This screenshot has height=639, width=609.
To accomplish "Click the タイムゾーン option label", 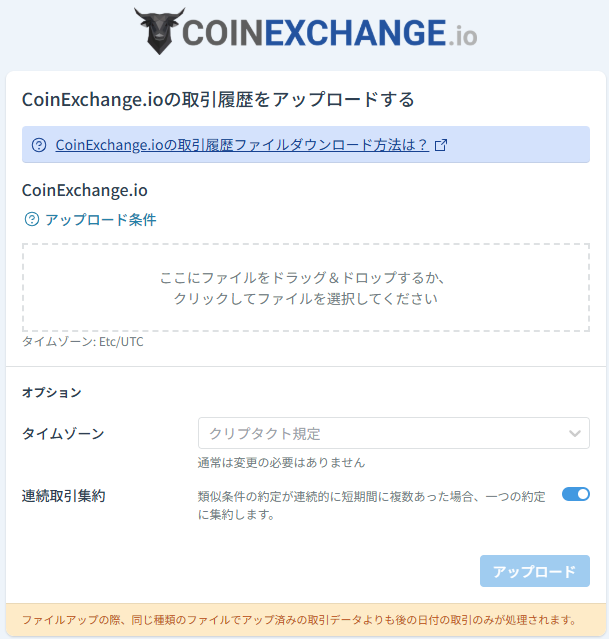I will pos(63,434).
